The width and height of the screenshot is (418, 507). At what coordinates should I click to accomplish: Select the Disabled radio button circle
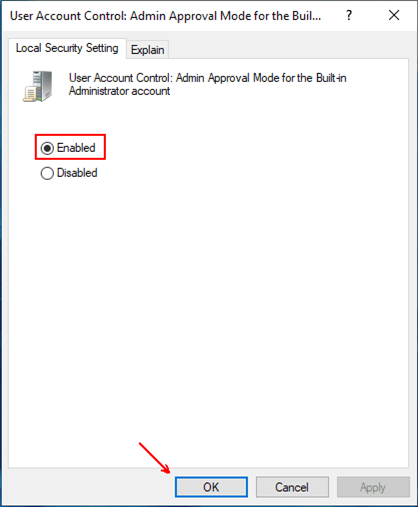pyautogui.click(x=47, y=173)
